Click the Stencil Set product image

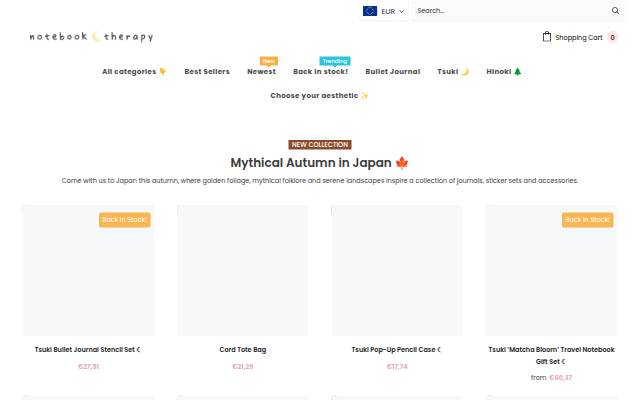(x=88, y=271)
